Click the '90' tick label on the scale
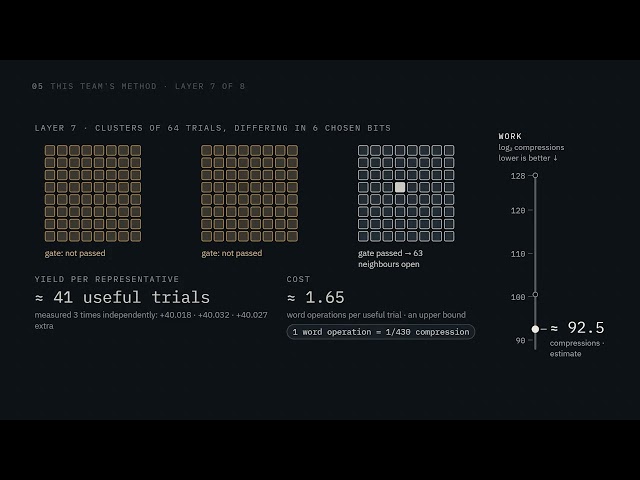Screen dimensions: 640x480 520,340
